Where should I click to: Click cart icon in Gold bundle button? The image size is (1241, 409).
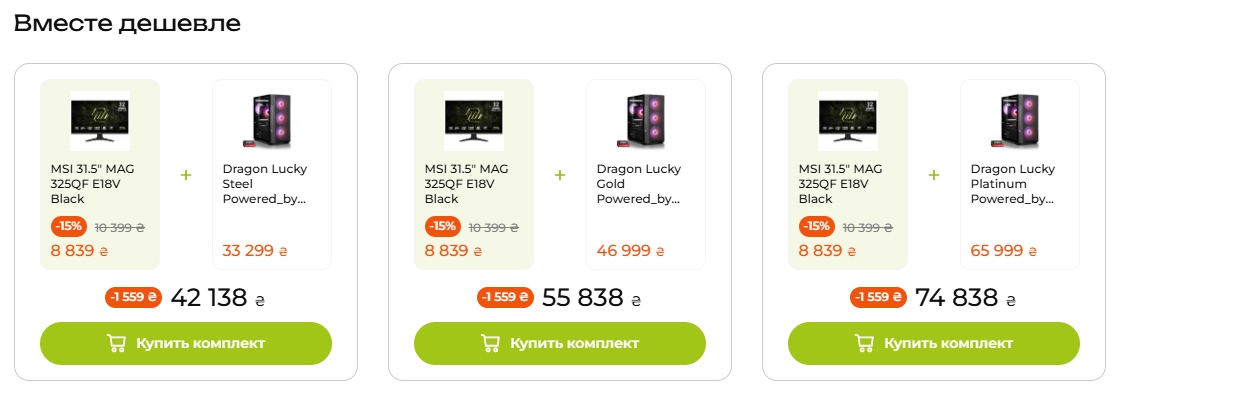[x=490, y=343]
